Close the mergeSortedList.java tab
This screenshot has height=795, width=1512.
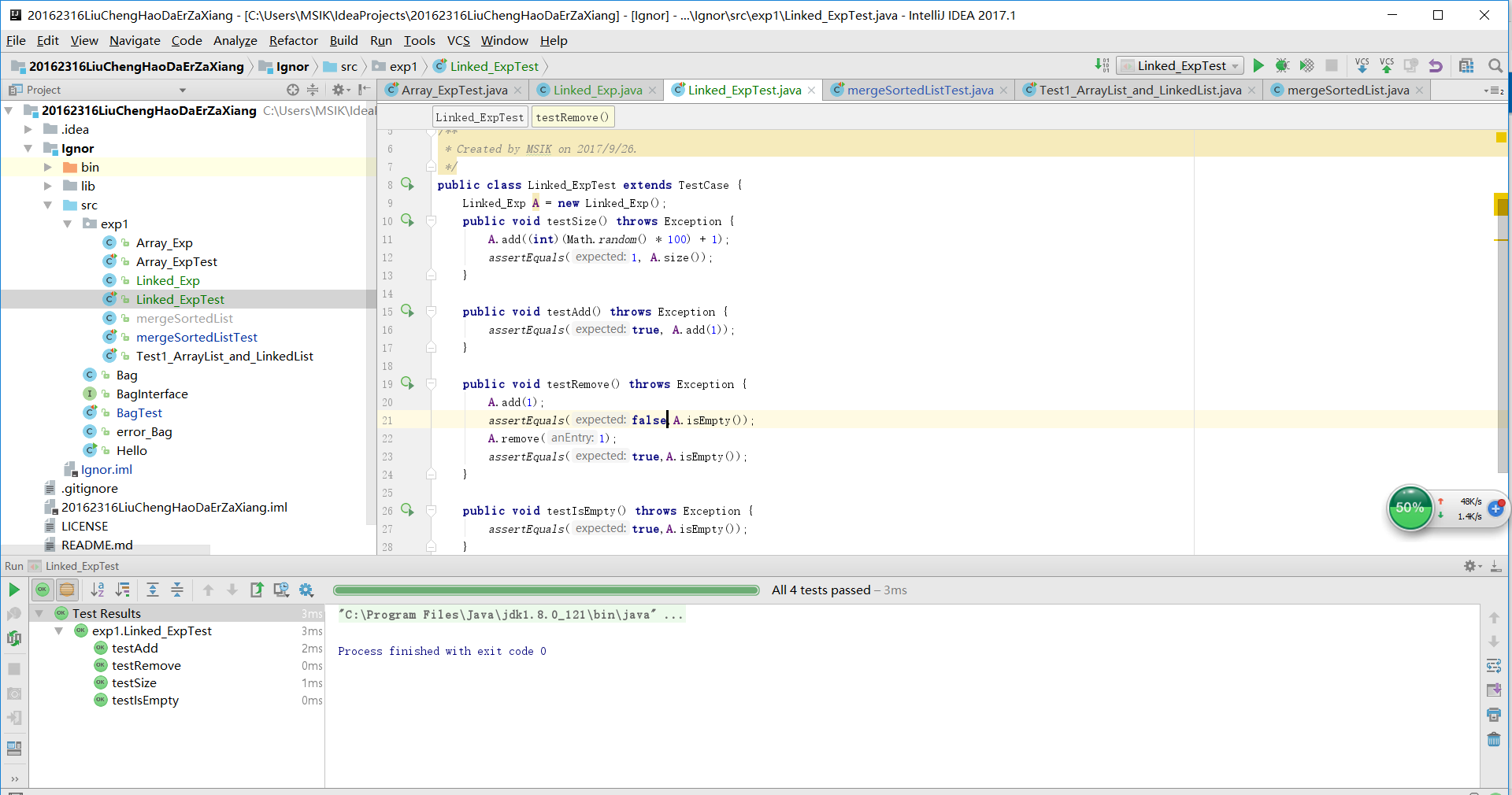point(1420,91)
